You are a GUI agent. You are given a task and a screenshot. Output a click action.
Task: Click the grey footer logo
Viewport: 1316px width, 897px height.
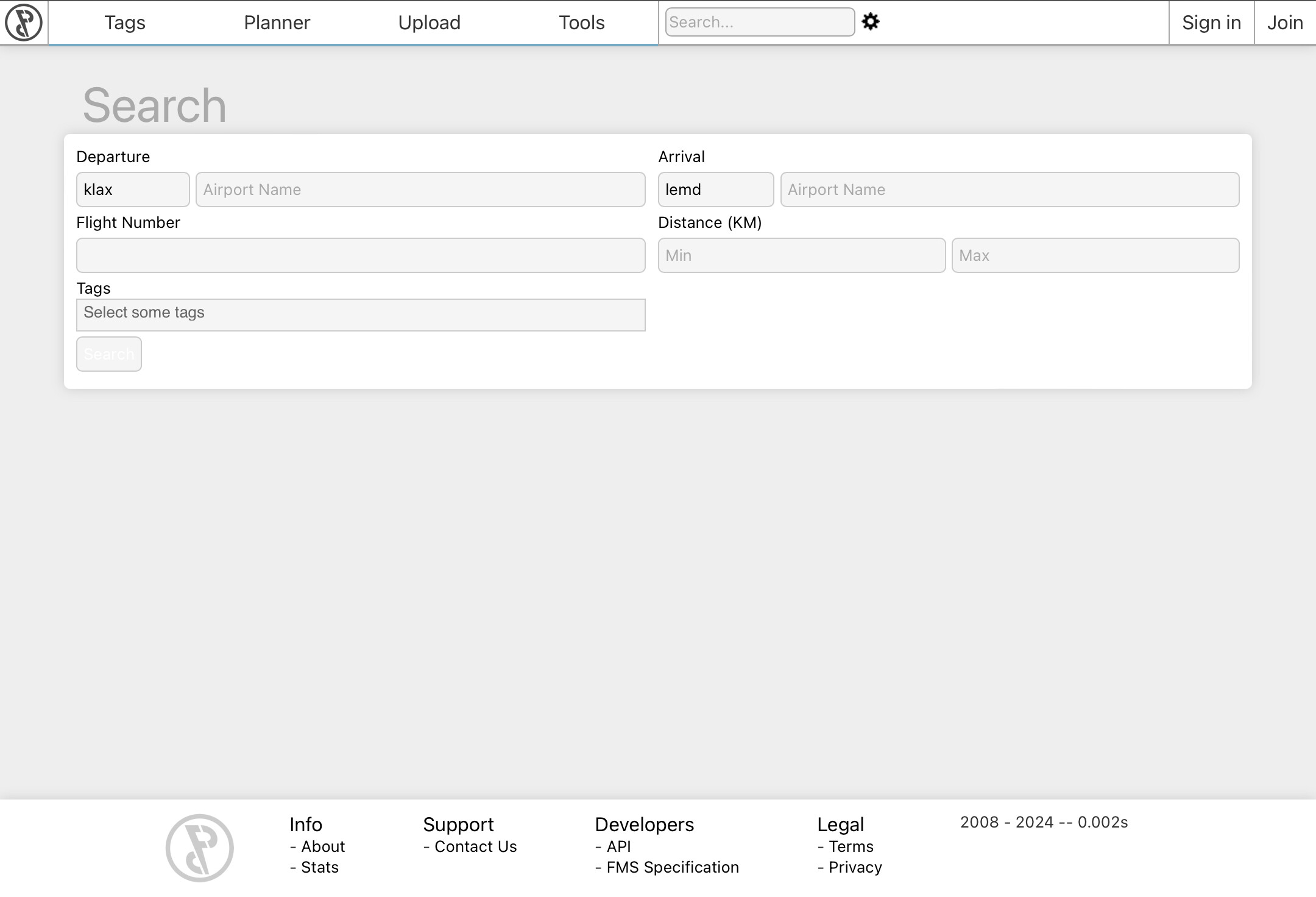pyautogui.click(x=200, y=848)
